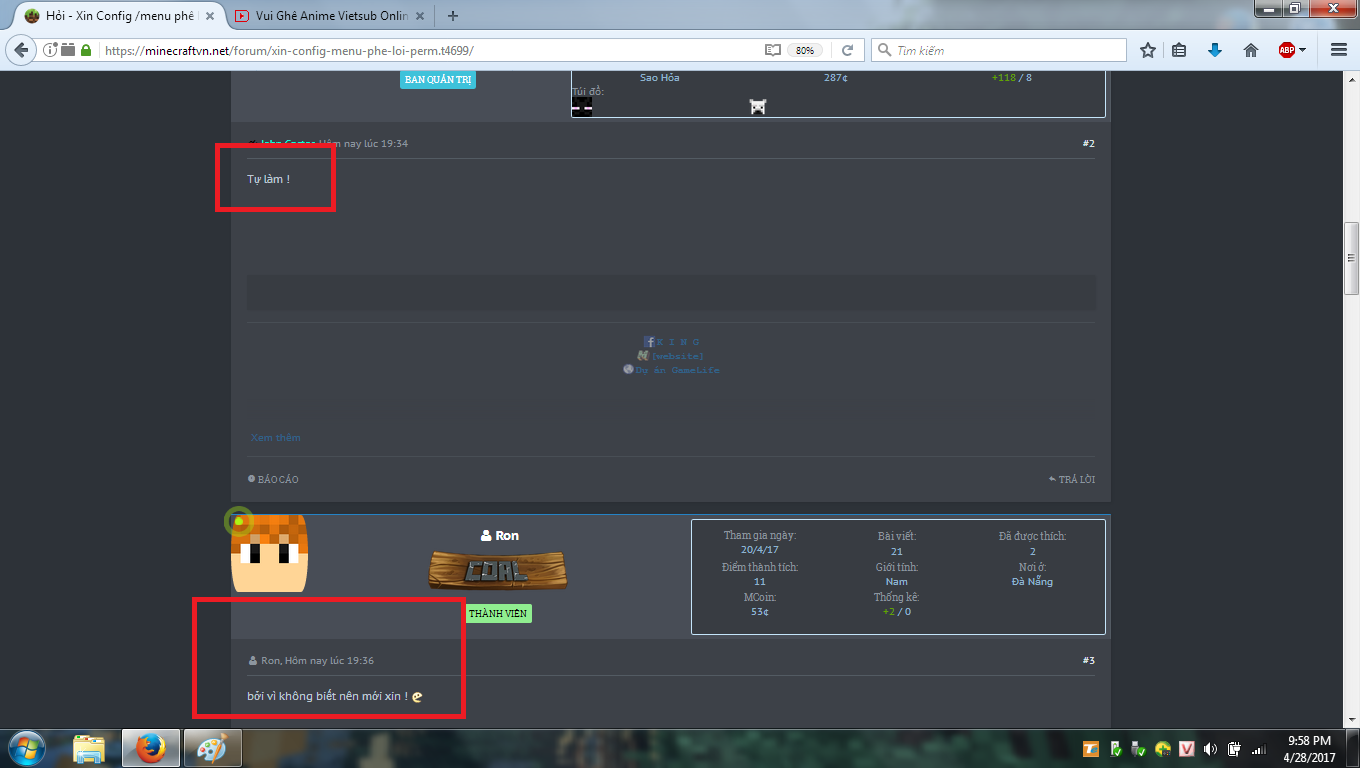Click the THÀNH VIÊN member badge

[x=499, y=613]
